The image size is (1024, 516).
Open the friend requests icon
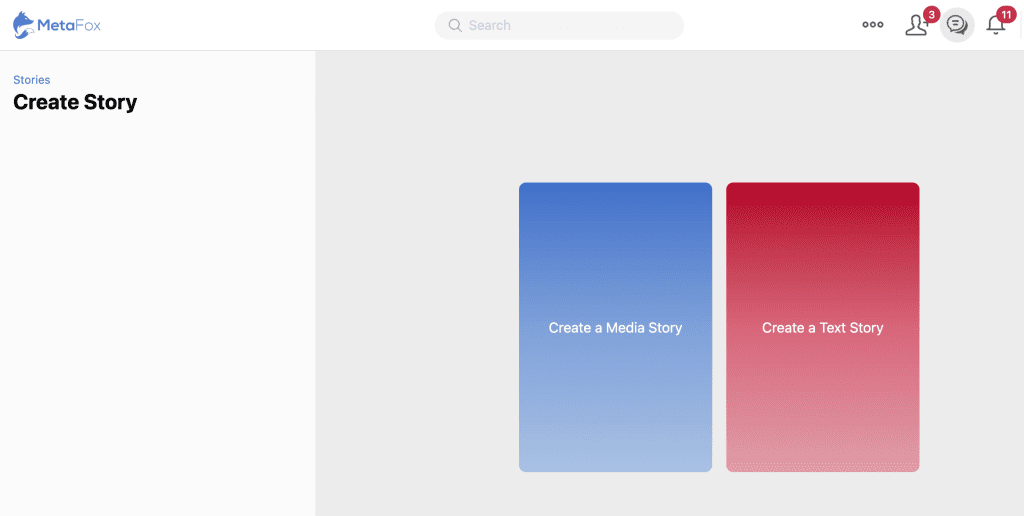click(x=915, y=26)
